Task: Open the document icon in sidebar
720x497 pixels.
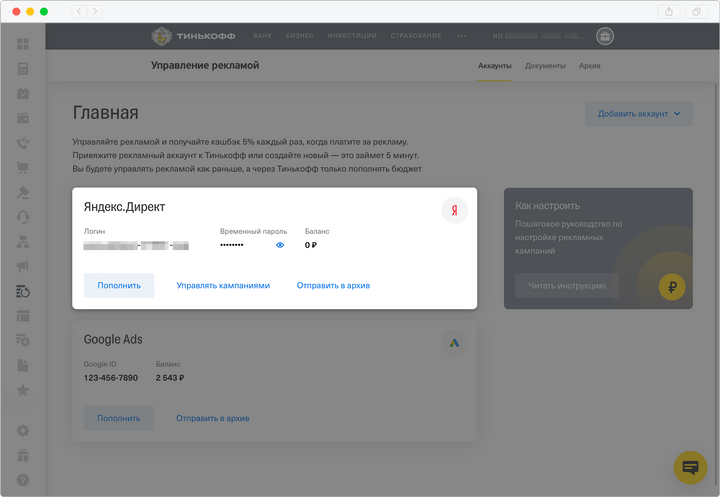Action: (22, 366)
